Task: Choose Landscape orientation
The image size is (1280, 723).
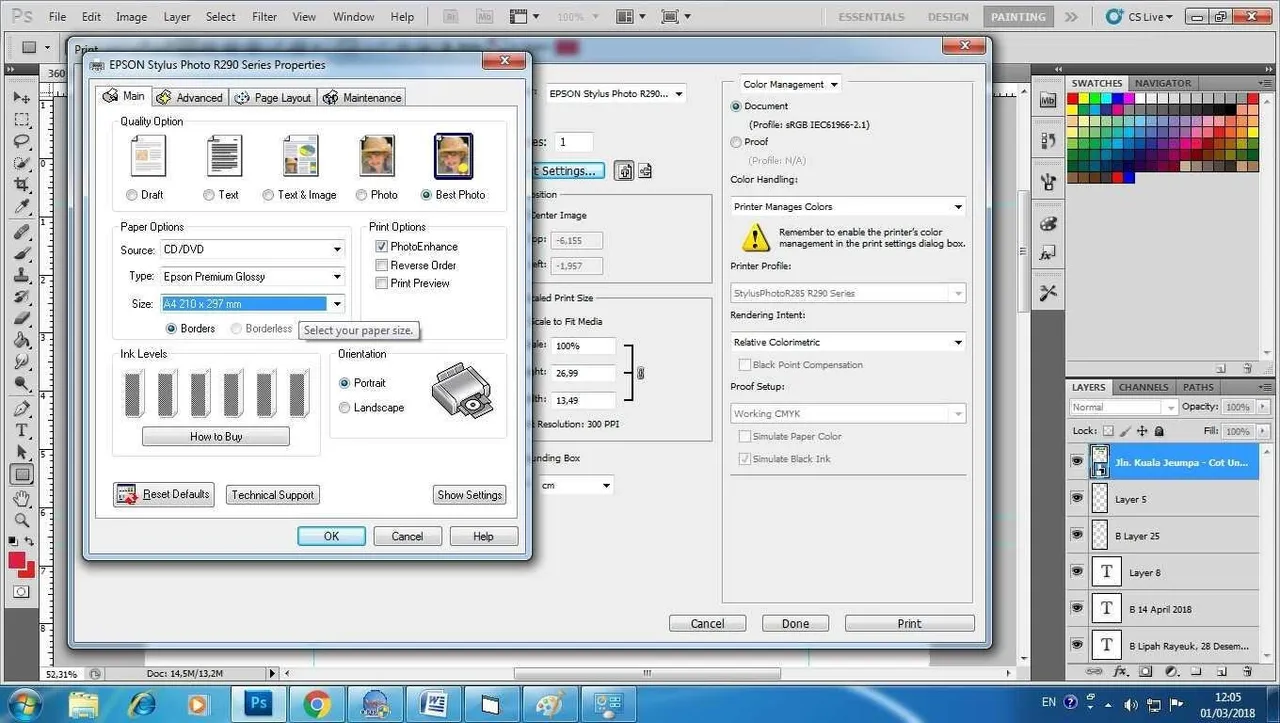Action: 345,408
